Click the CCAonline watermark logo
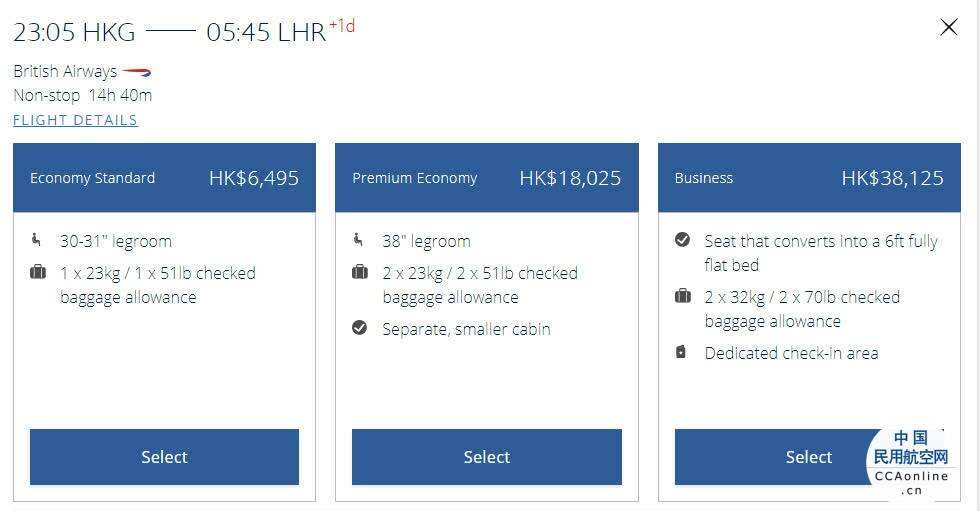The height and width of the screenshot is (511, 980). tap(911, 463)
